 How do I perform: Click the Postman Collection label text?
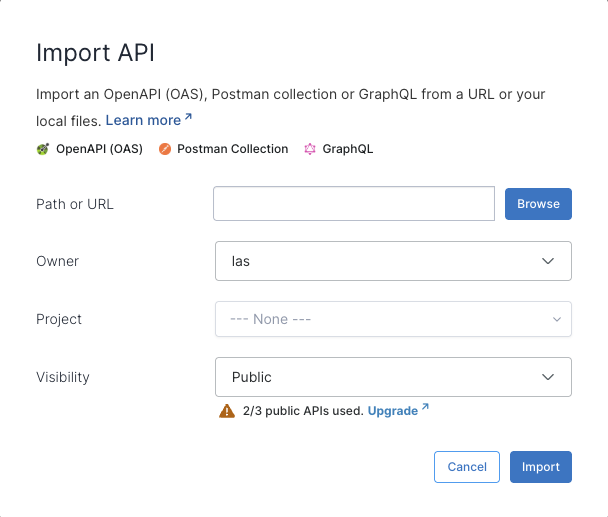coord(233,149)
